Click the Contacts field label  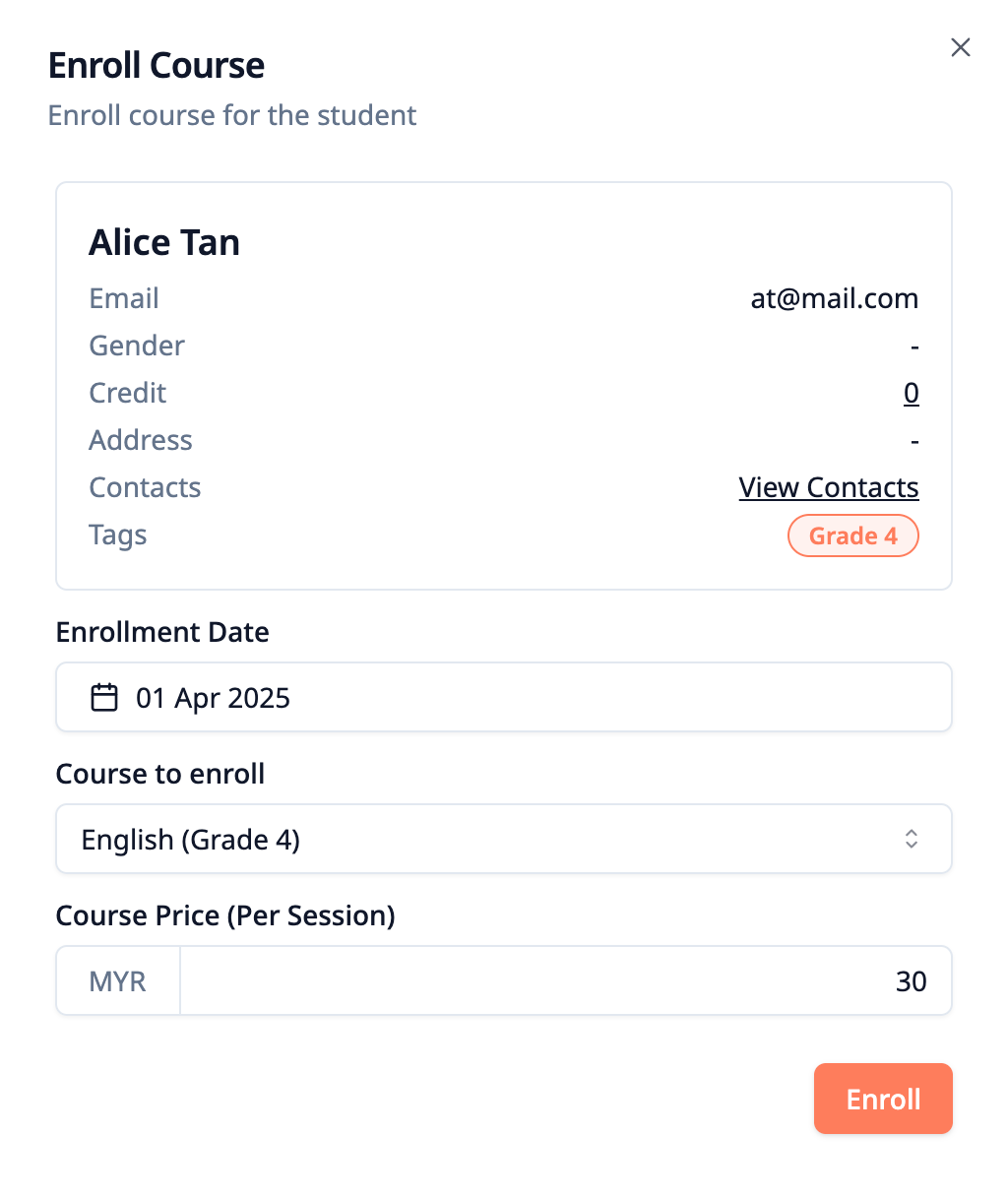click(x=145, y=487)
